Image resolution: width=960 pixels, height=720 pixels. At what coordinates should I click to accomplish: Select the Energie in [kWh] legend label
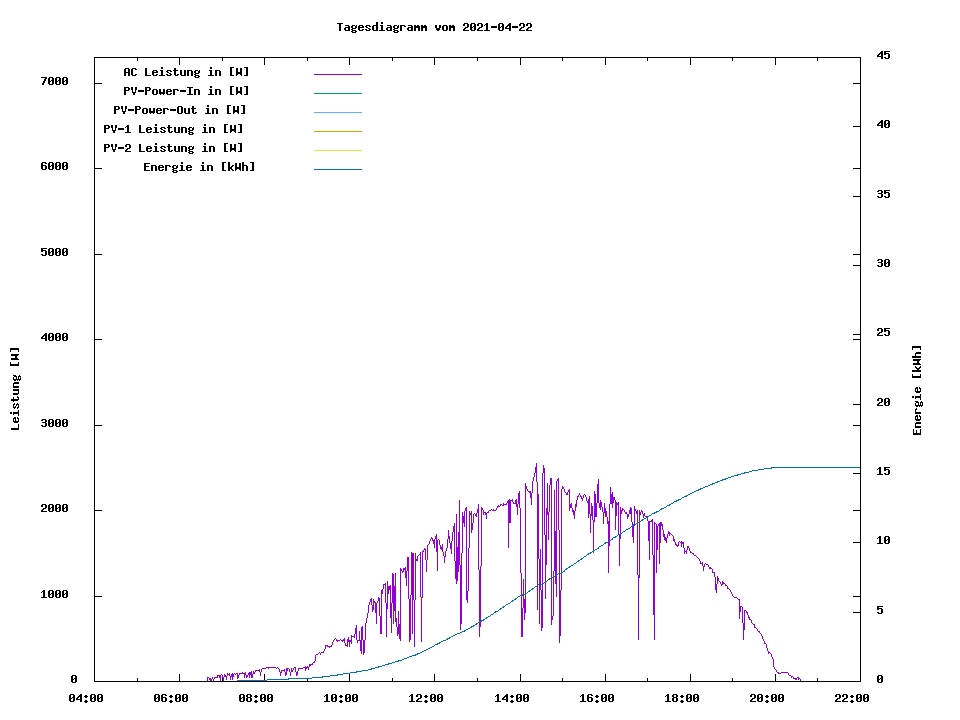[199, 167]
